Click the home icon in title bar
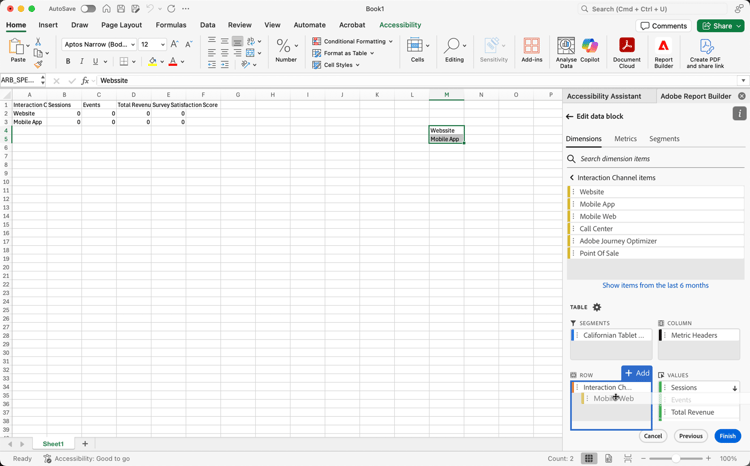750x466 pixels. click(107, 9)
